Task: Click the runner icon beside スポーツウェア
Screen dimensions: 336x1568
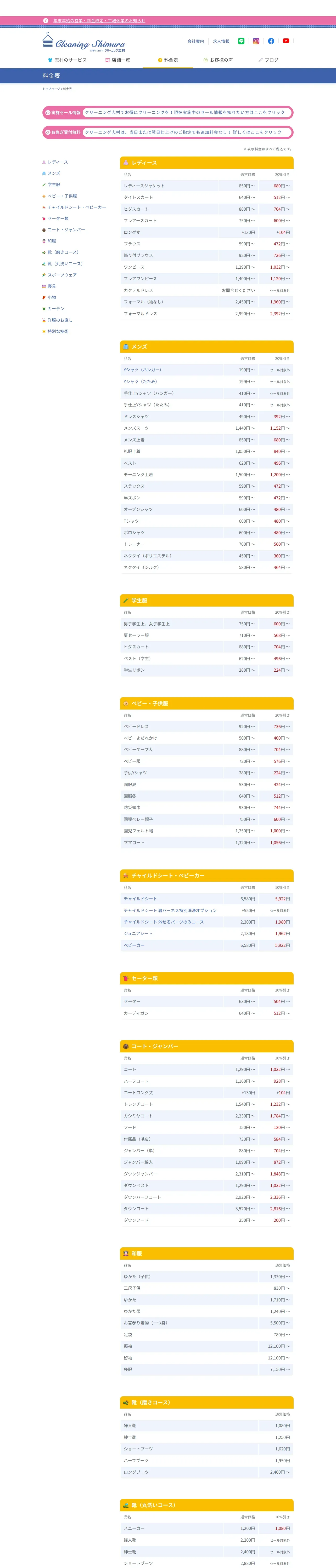Action: coord(44,275)
